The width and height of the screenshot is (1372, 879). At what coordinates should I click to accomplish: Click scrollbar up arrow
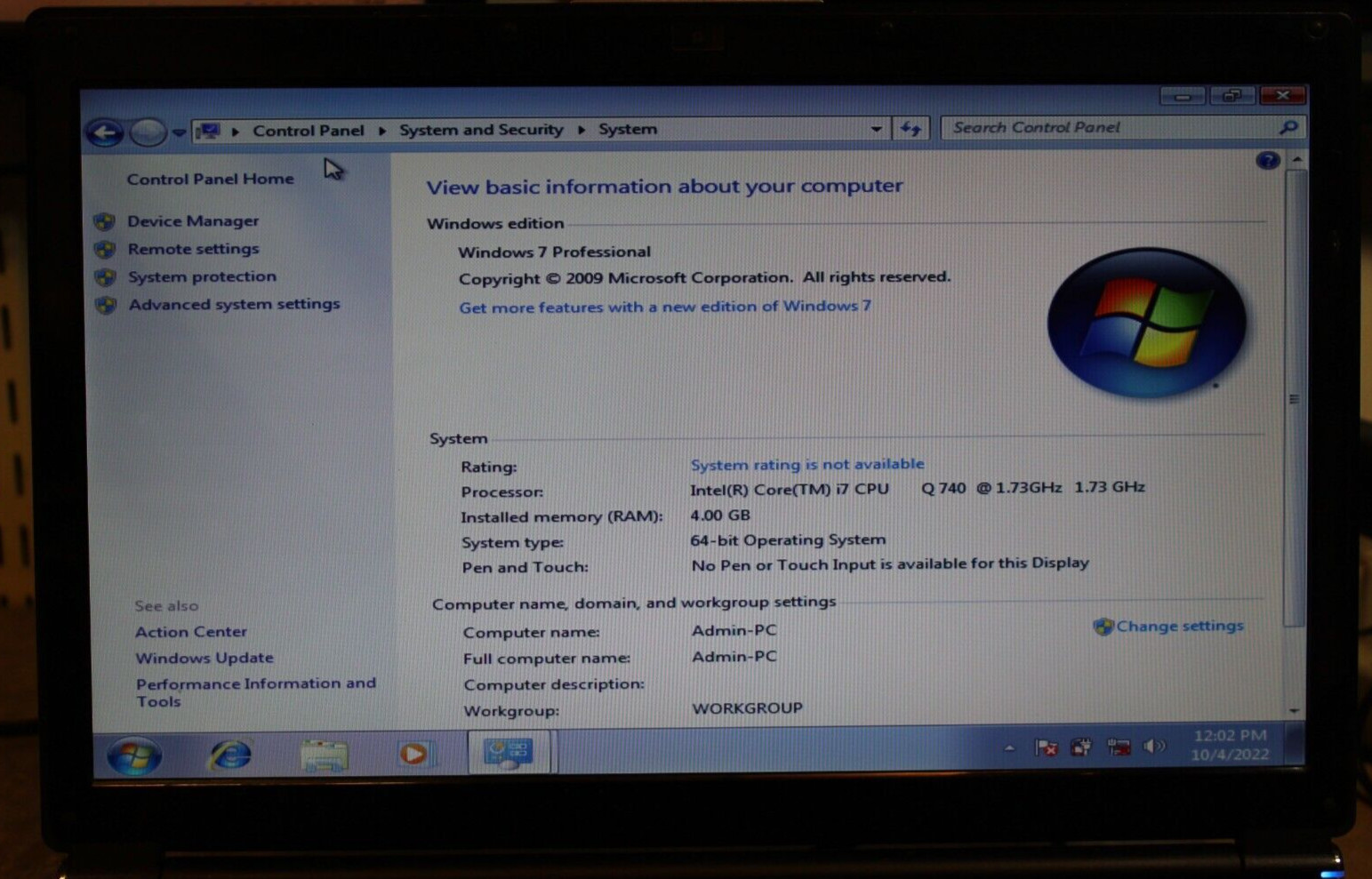(x=1296, y=159)
